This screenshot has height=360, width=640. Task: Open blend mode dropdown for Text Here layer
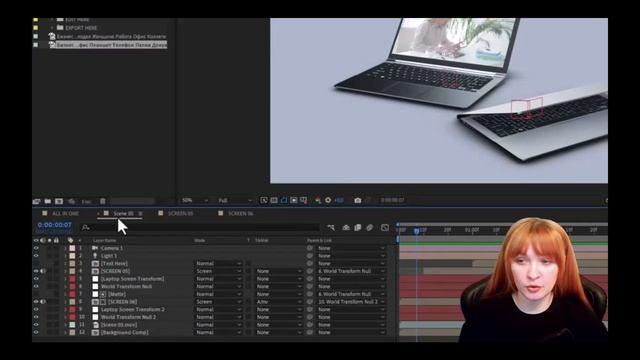[218, 264]
